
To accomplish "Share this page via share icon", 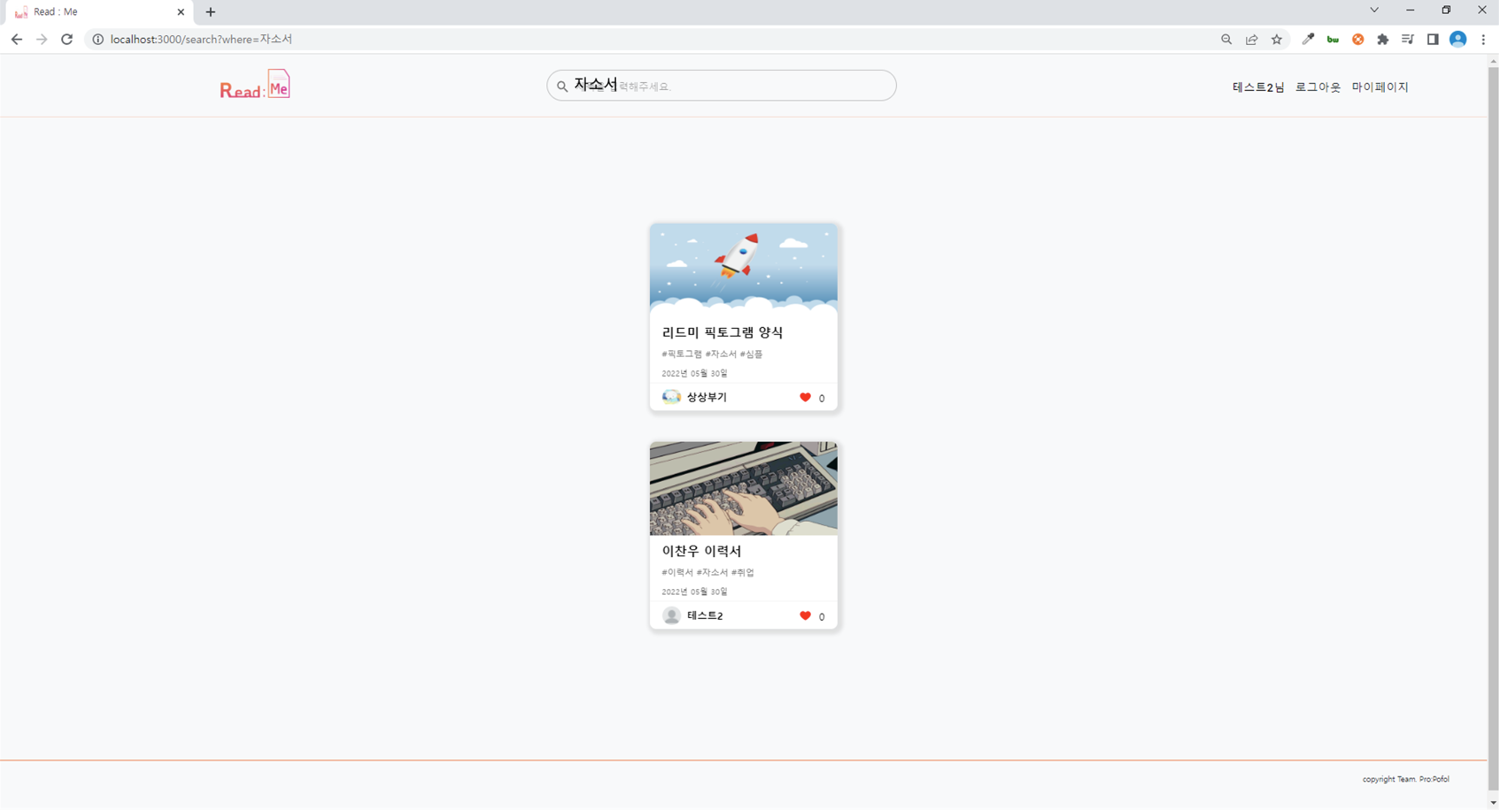I will coord(1251,39).
